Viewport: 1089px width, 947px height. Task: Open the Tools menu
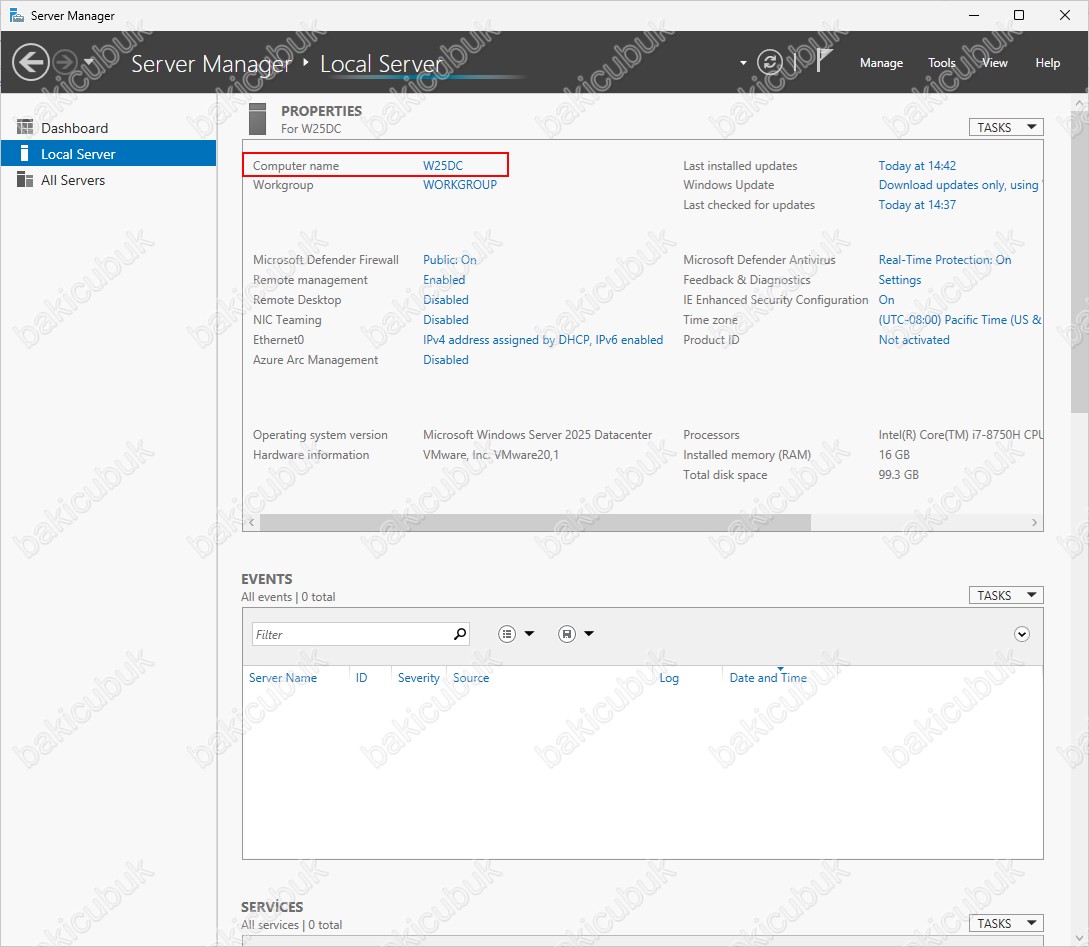click(942, 62)
